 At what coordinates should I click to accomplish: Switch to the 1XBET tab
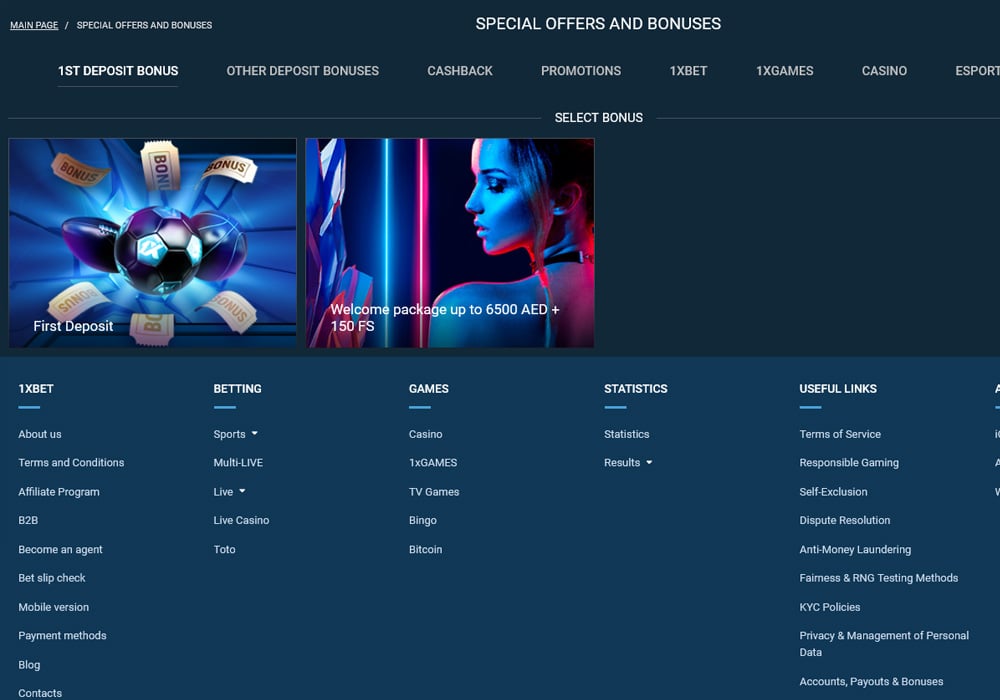pos(688,71)
